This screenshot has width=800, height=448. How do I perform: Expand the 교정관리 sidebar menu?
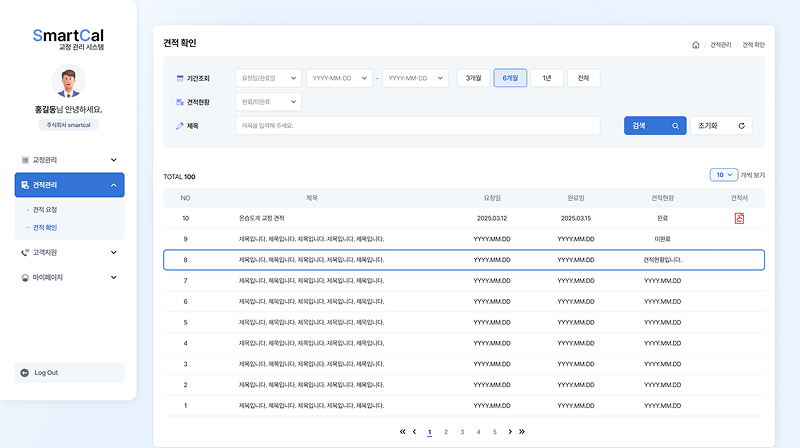(69, 159)
